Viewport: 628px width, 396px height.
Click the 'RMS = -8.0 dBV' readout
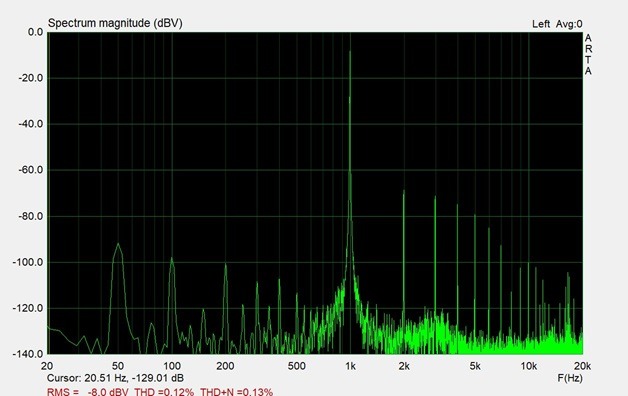pyautogui.click(x=87, y=392)
